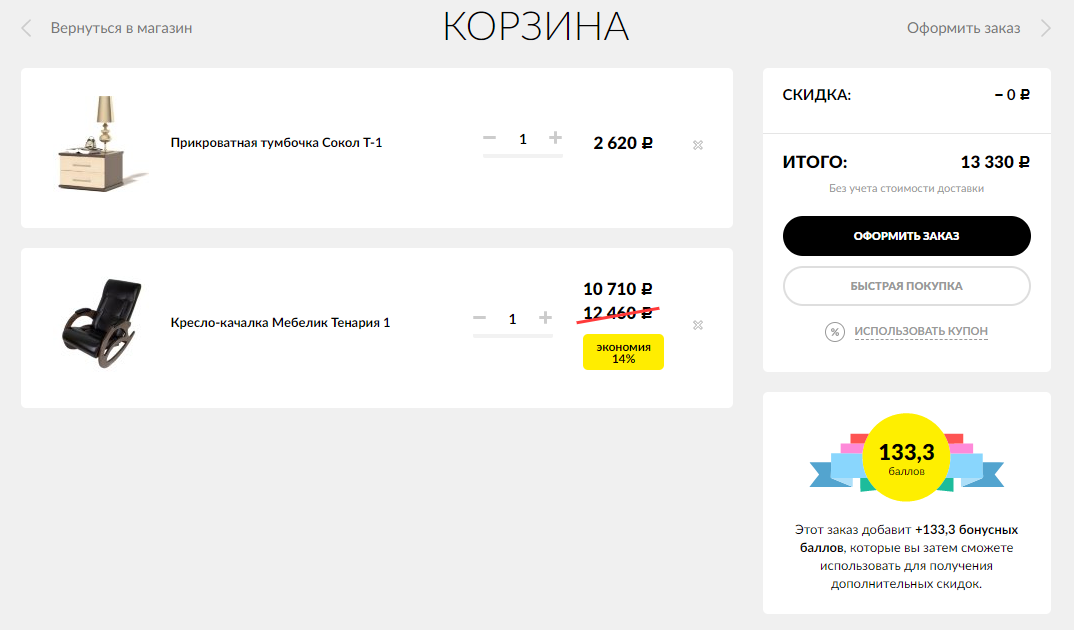Remove Кресло-качалка Мебелик Тенария 1 from cart
Image resolution: width=1074 pixels, height=630 pixels.
(698, 324)
